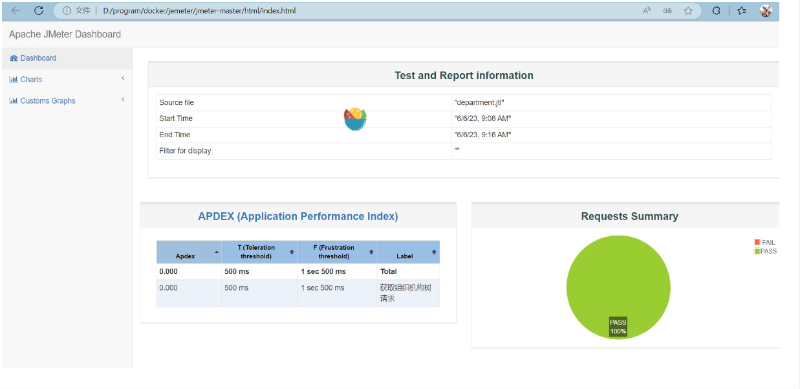Open site information circle icon in address bar
This screenshot has height=389, width=800.
click(x=66, y=10)
